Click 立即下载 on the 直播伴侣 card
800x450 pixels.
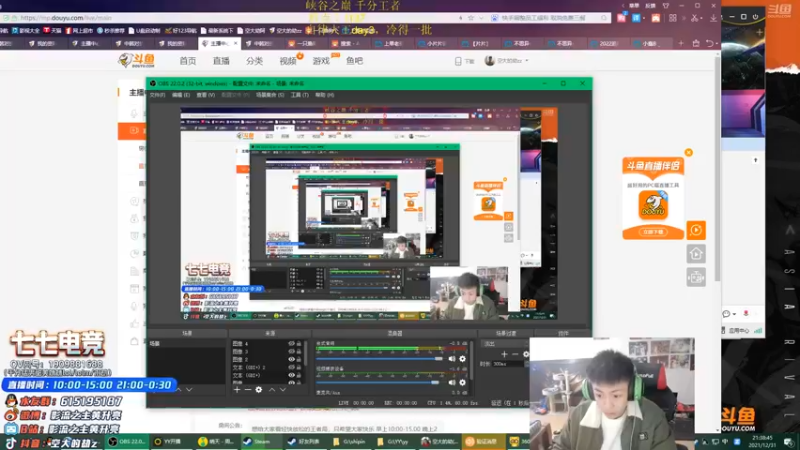click(653, 232)
